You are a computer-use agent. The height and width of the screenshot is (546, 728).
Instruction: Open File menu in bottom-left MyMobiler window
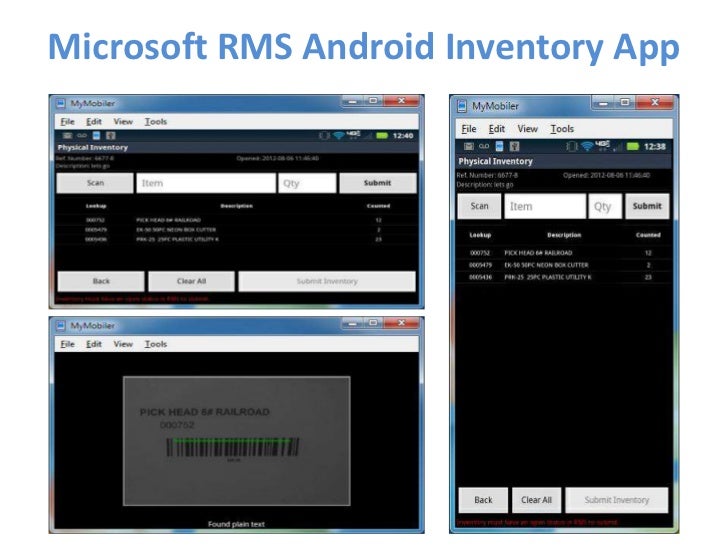(67, 344)
